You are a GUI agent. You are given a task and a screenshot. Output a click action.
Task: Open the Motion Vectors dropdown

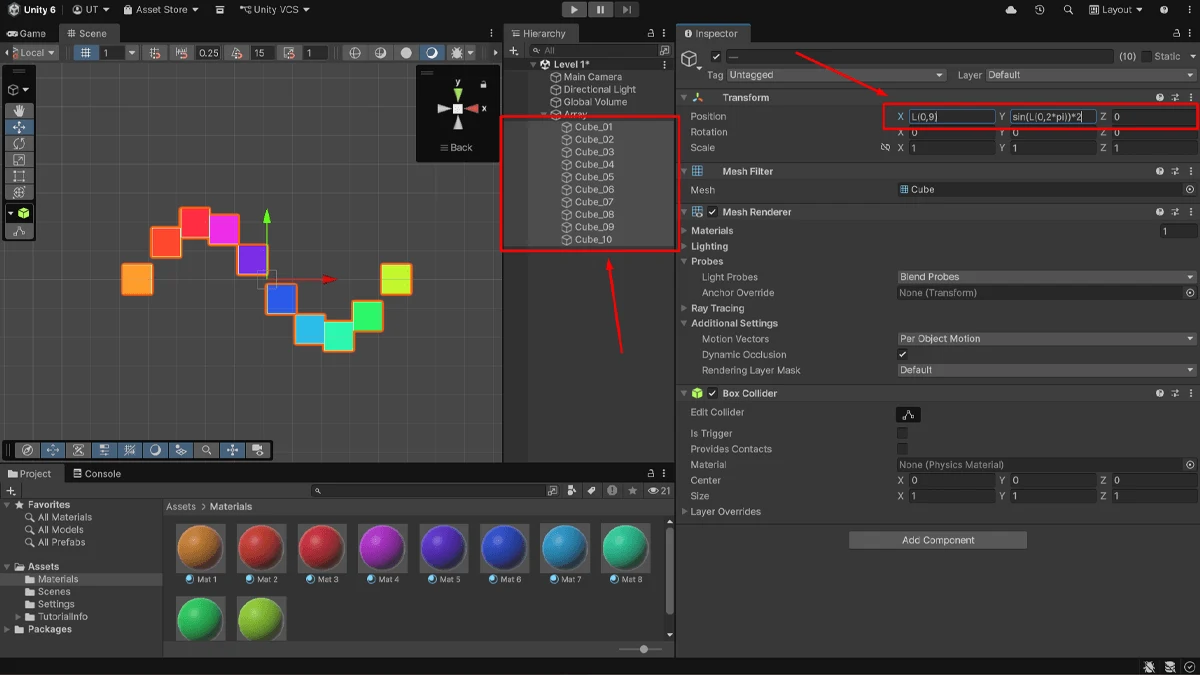pos(1046,339)
